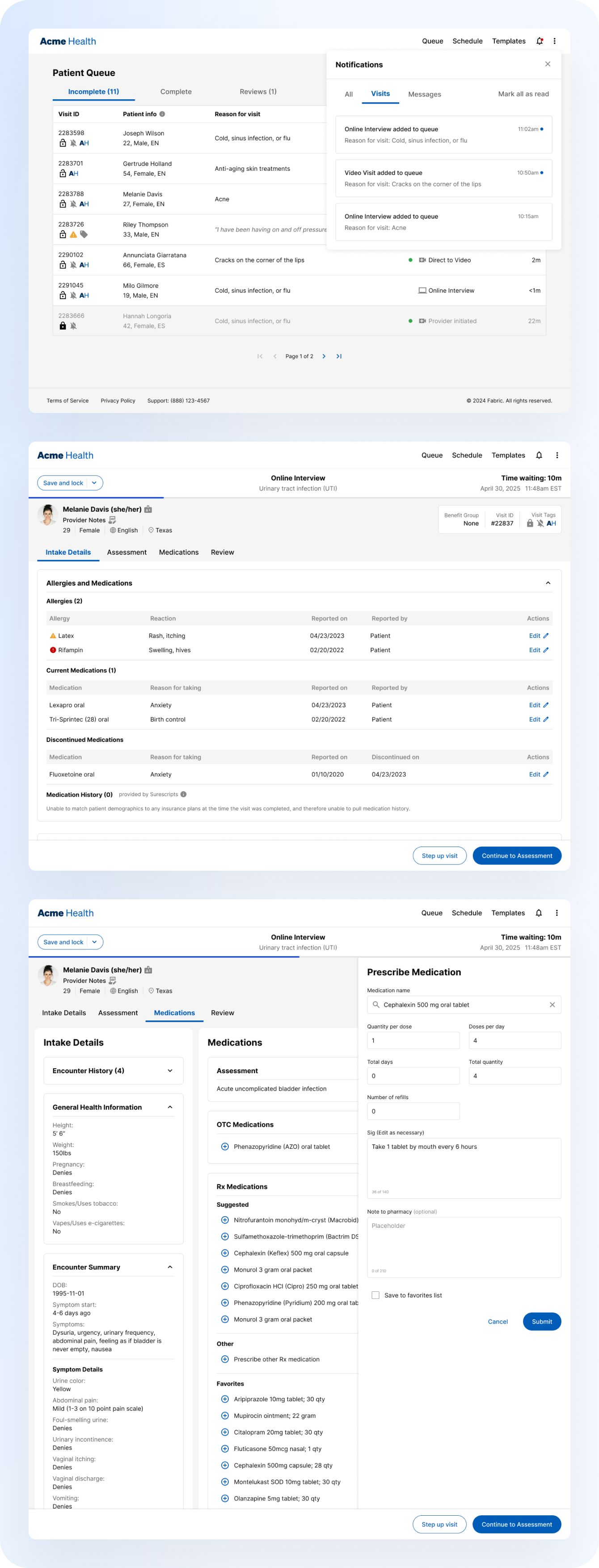599x1568 pixels.
Task: Expand Encounter History (4) section
Action: tap(170, 1071)
